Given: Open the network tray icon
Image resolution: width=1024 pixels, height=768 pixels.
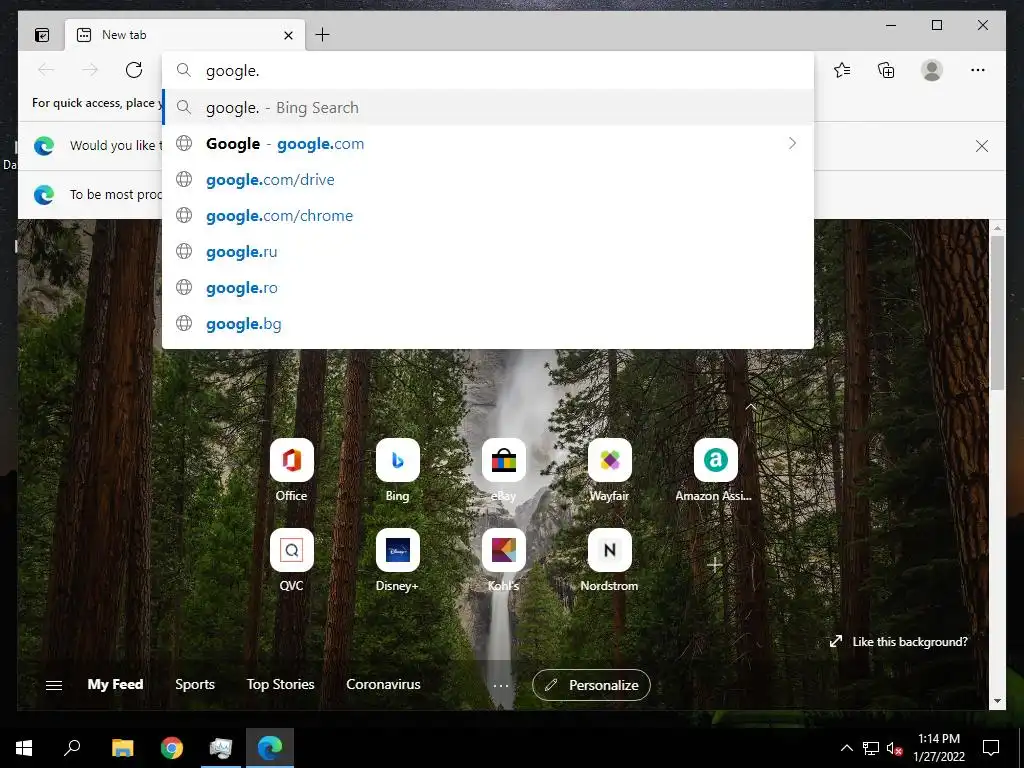Looking at the screenshot, I should (x=871, y=748).
